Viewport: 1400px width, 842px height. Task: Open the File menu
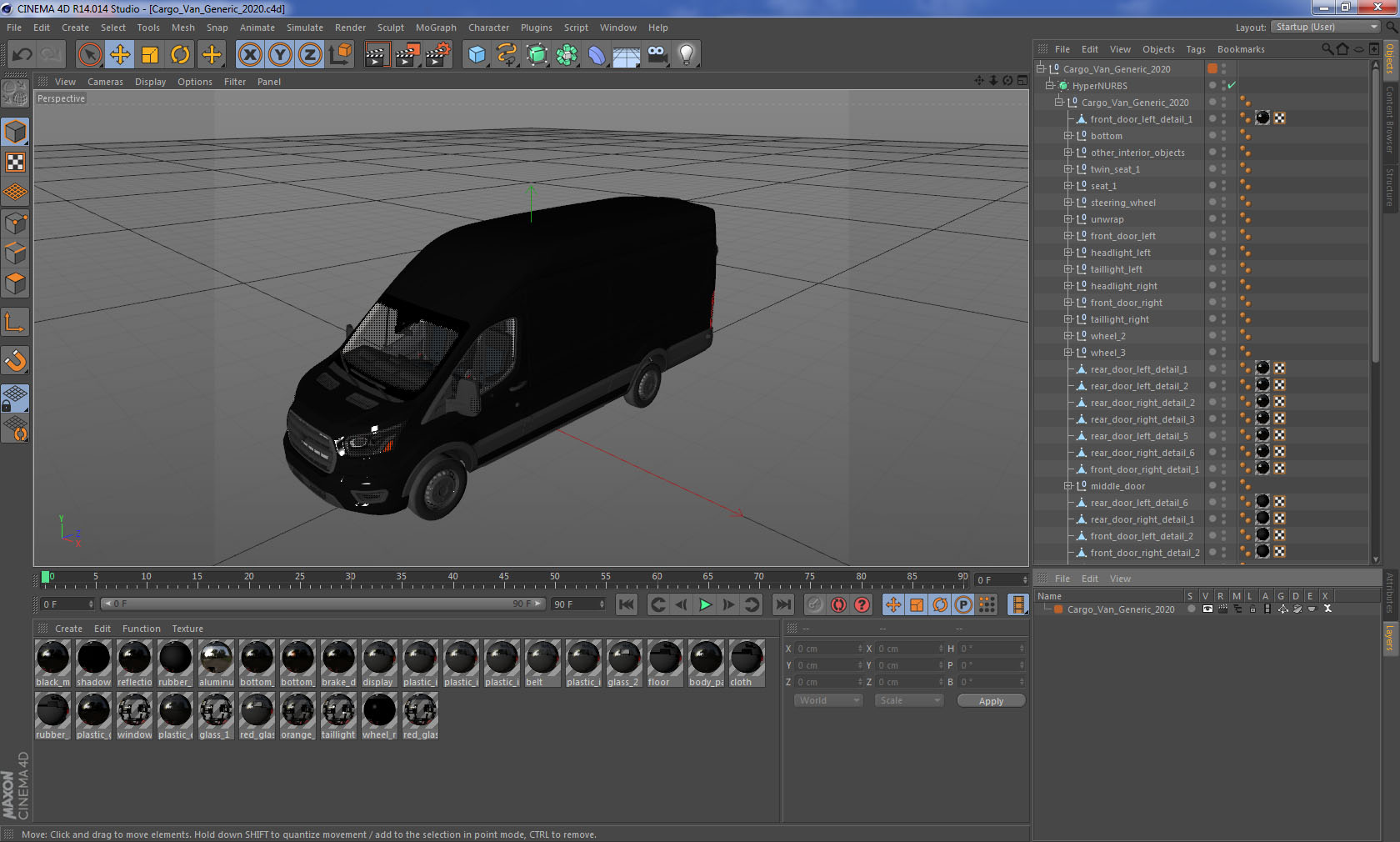[14, 28]
